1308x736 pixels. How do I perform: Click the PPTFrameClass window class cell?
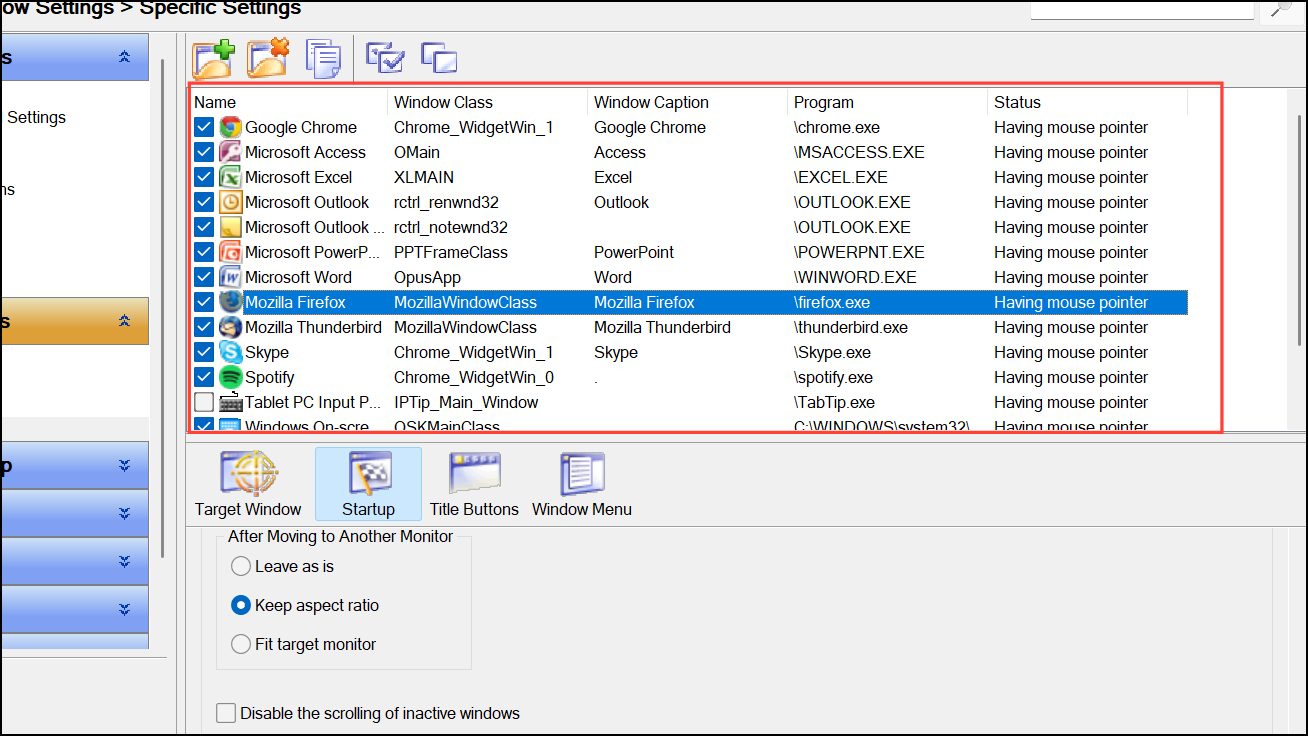pyautogui.click(x=451, y=252)
